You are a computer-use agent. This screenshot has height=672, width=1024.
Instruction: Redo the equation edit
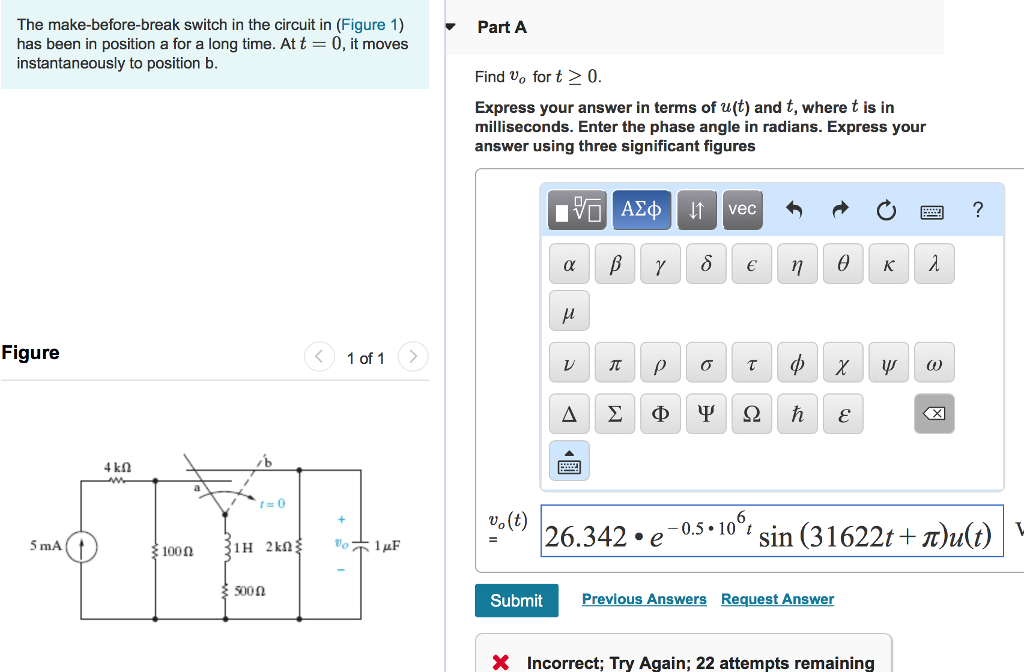click(x=840, y=209)
